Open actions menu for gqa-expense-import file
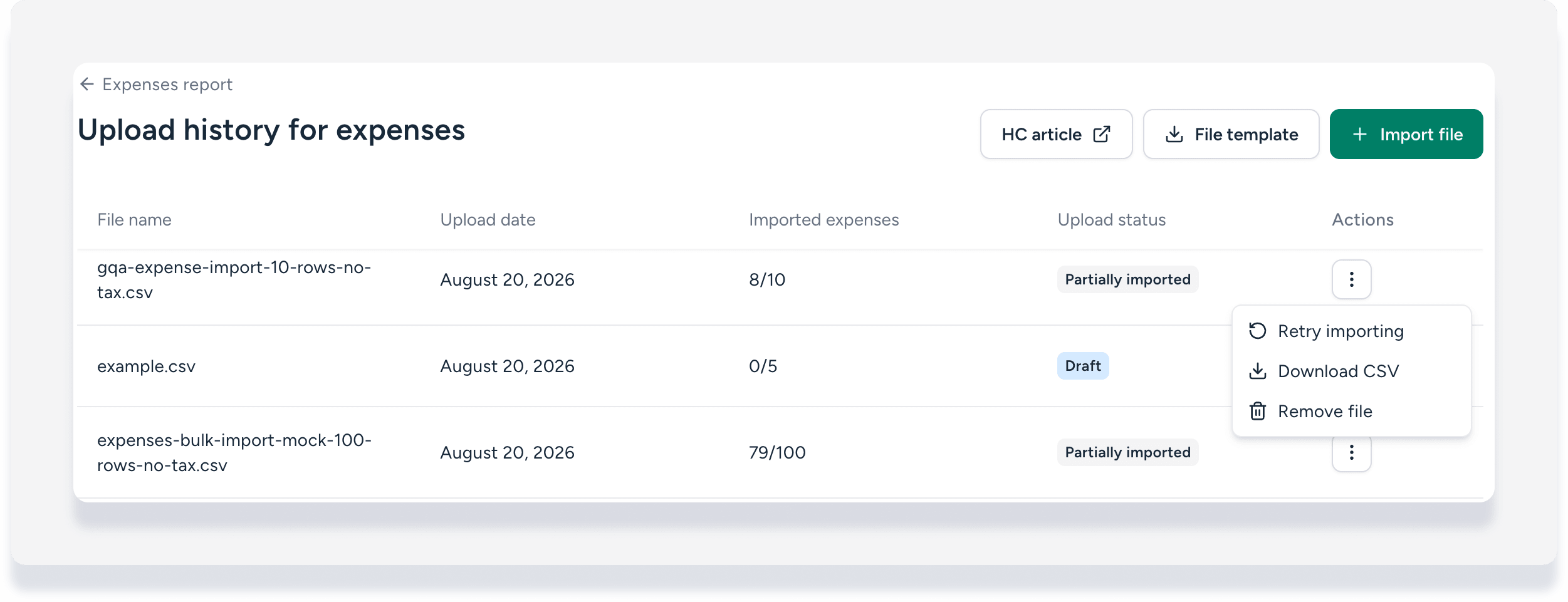 [x=1351, y=279]
